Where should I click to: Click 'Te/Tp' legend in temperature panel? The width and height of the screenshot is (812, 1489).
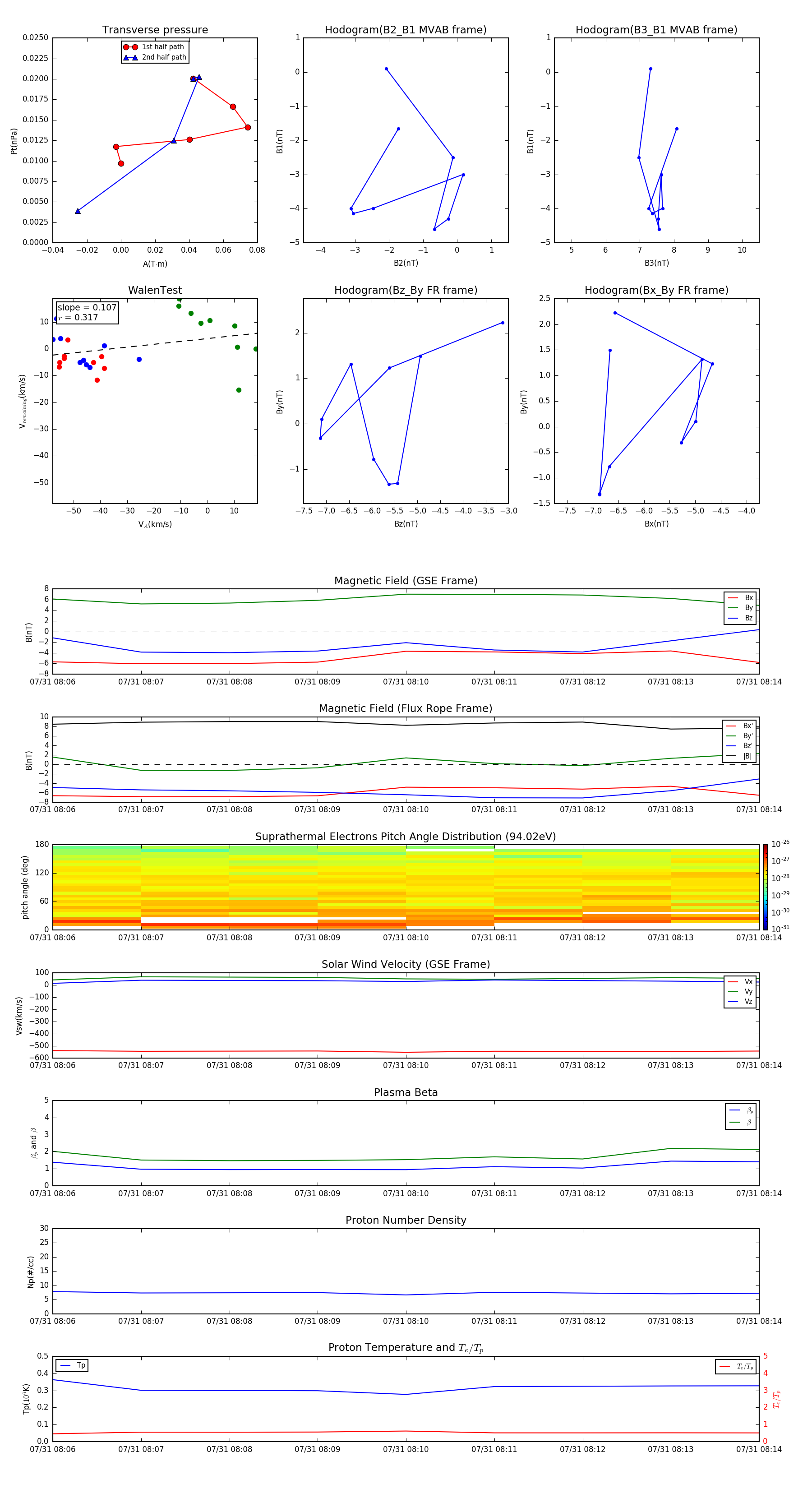coord(736,1366)
